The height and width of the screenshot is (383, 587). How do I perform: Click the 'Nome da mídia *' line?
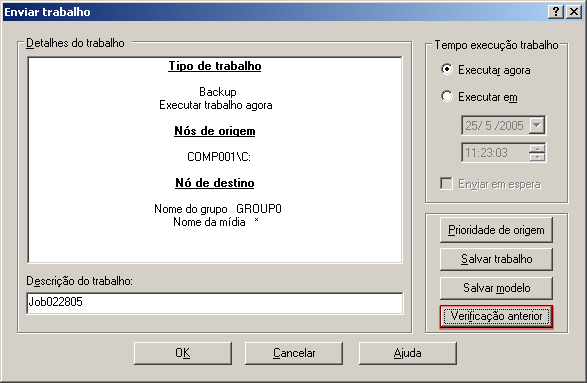[216, 222]
